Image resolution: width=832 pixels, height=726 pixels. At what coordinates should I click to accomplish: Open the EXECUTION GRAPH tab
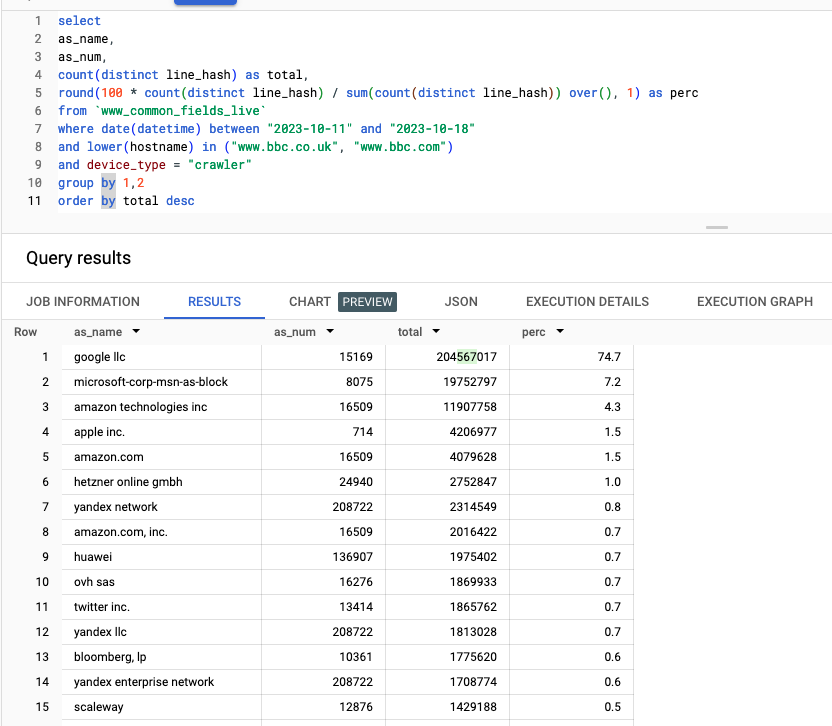[x=755, y=301]
